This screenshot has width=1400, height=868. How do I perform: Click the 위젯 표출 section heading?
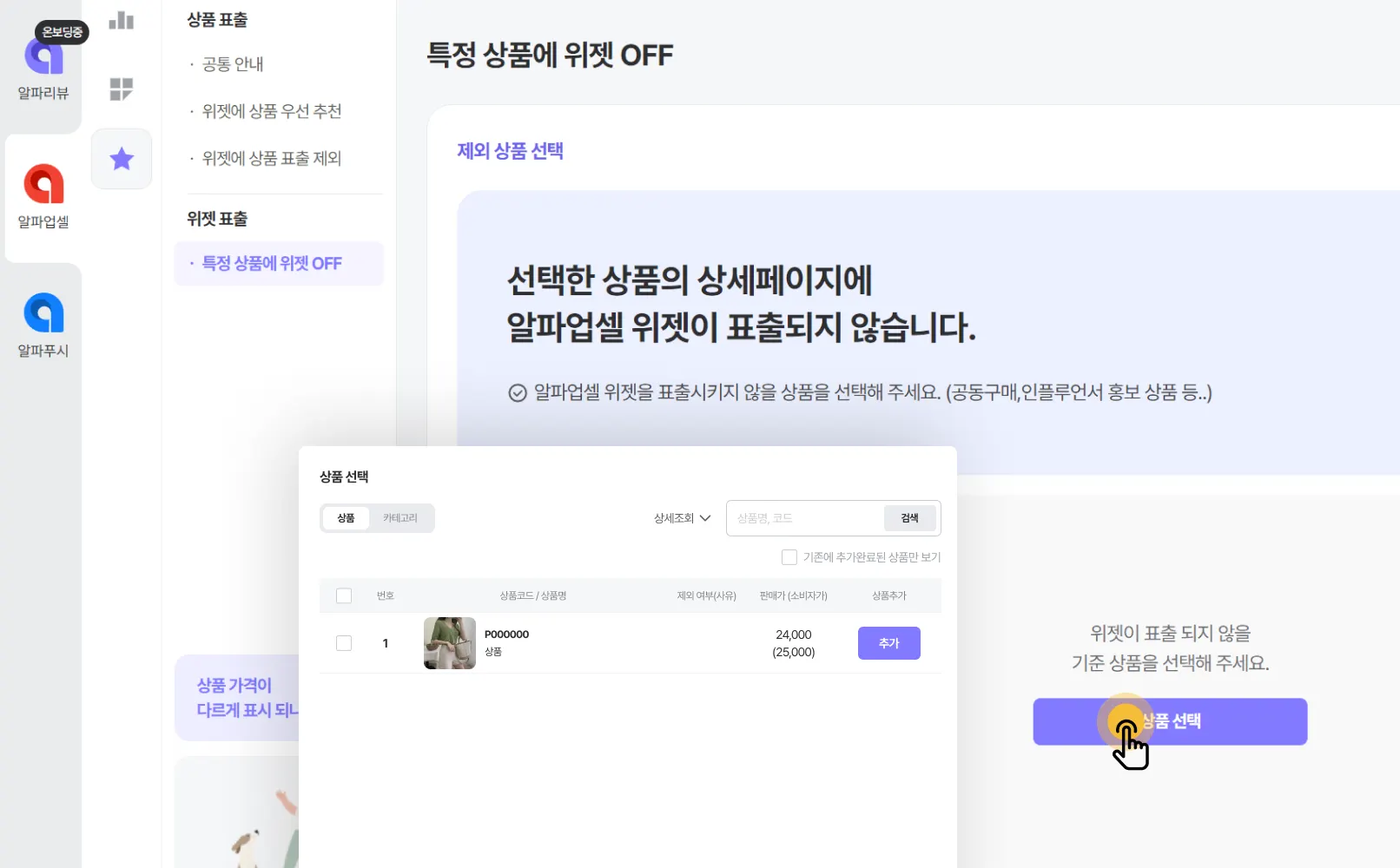[x=217, y=219]
